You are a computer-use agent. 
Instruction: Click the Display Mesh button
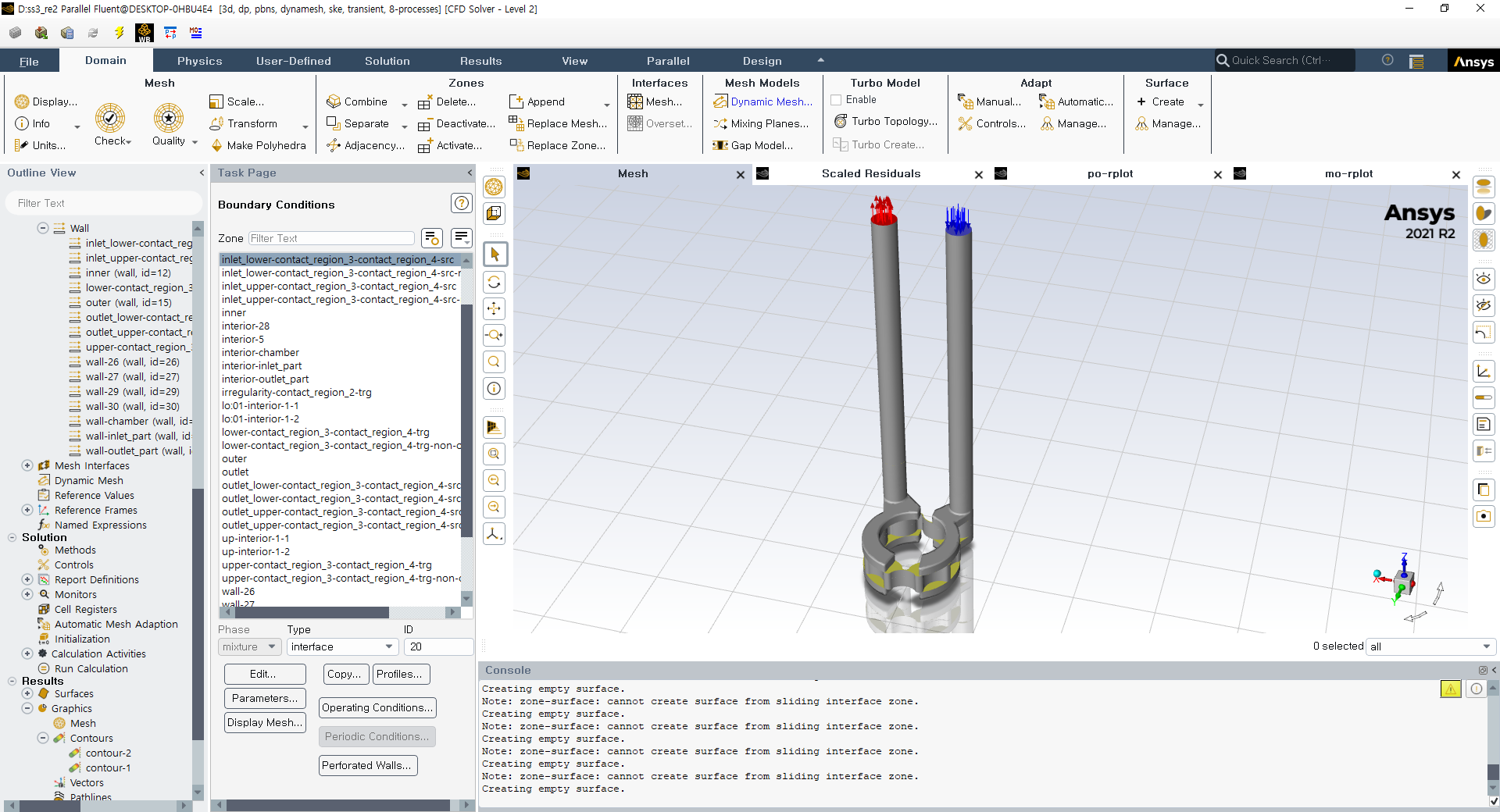(264, 722)
